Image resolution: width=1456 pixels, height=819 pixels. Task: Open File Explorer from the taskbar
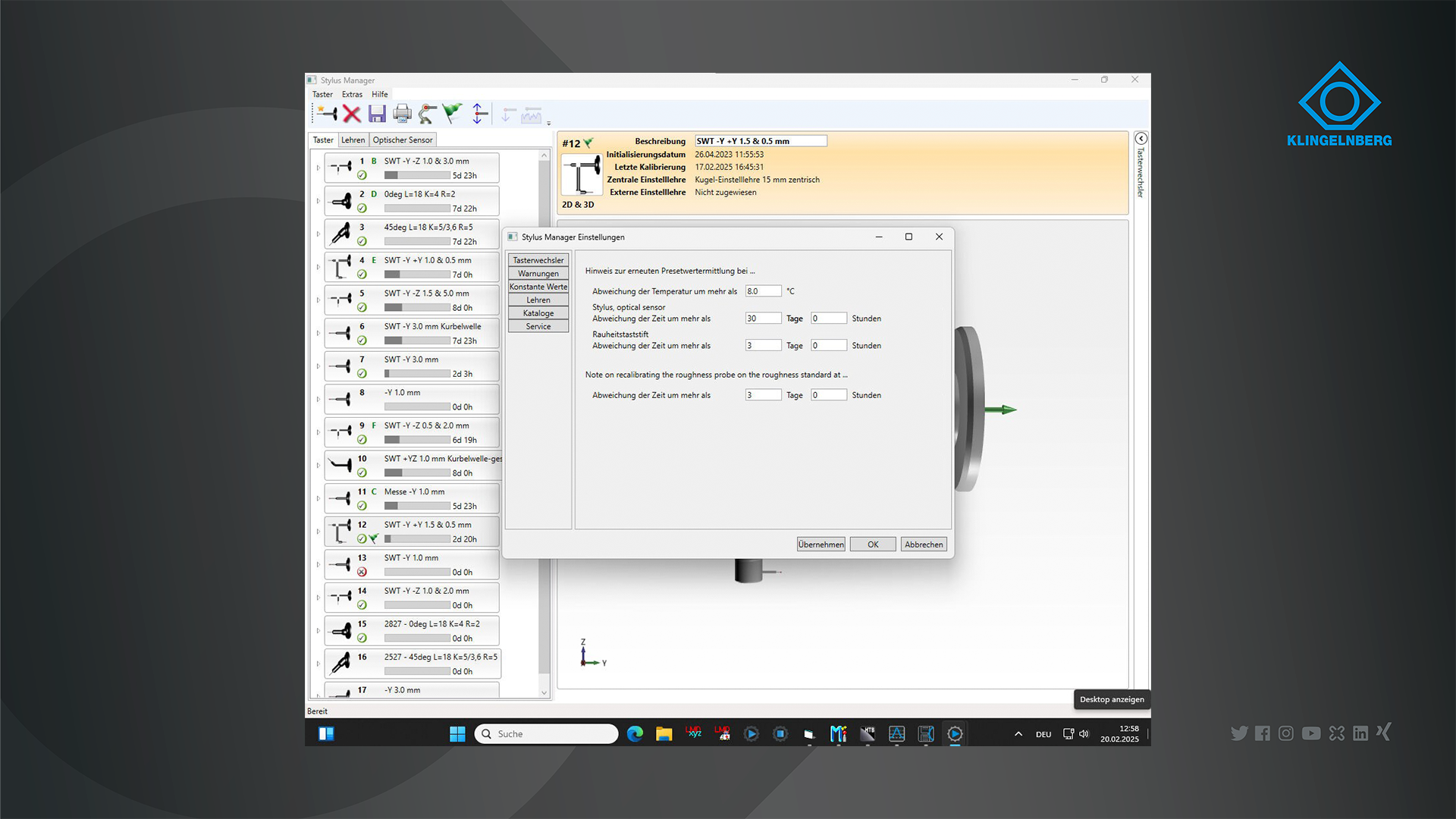[664, 733]
